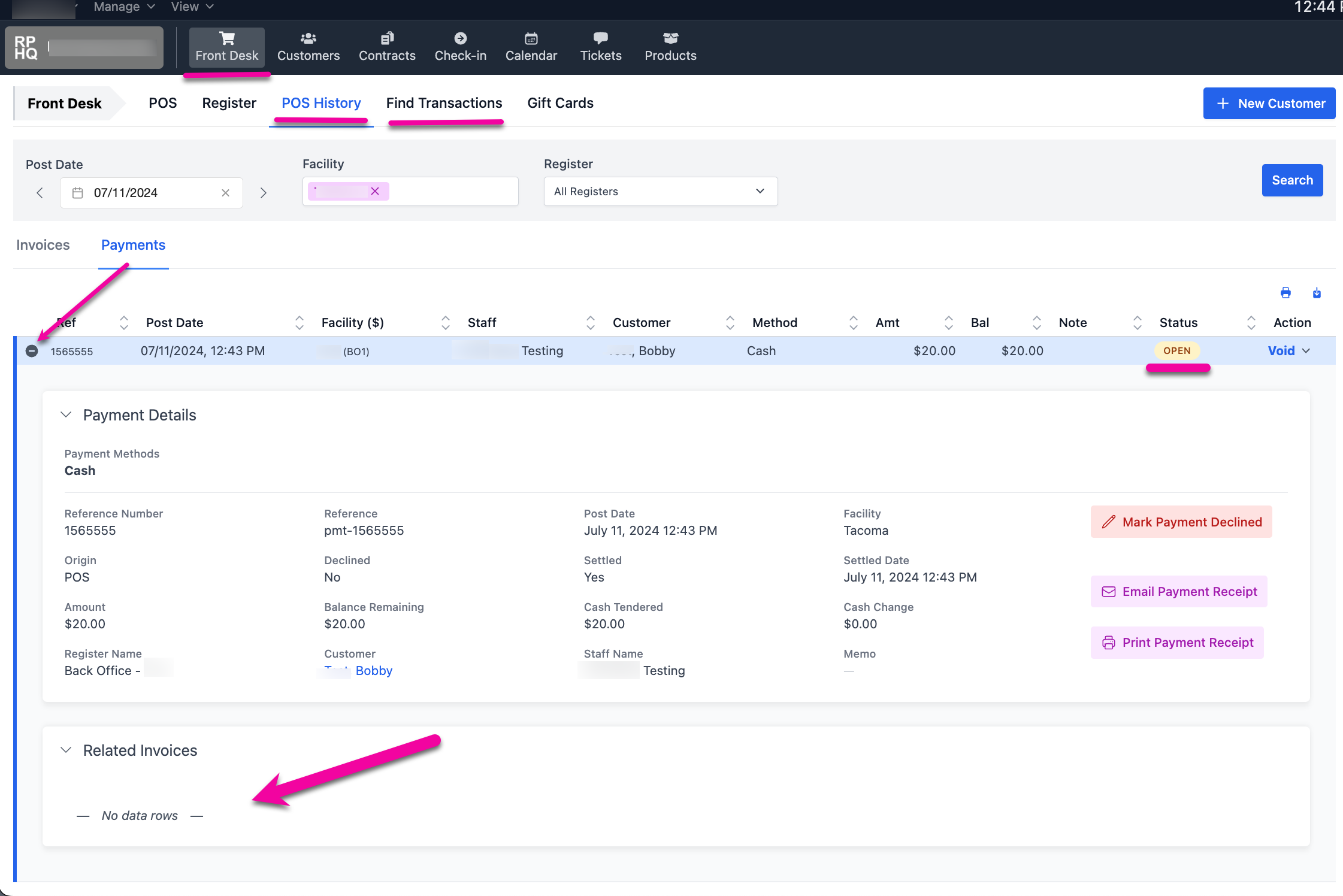The image size is (1343, 896).
Task: Open the Check-in page
Action: pyautogui.click(x=460, y=47)
